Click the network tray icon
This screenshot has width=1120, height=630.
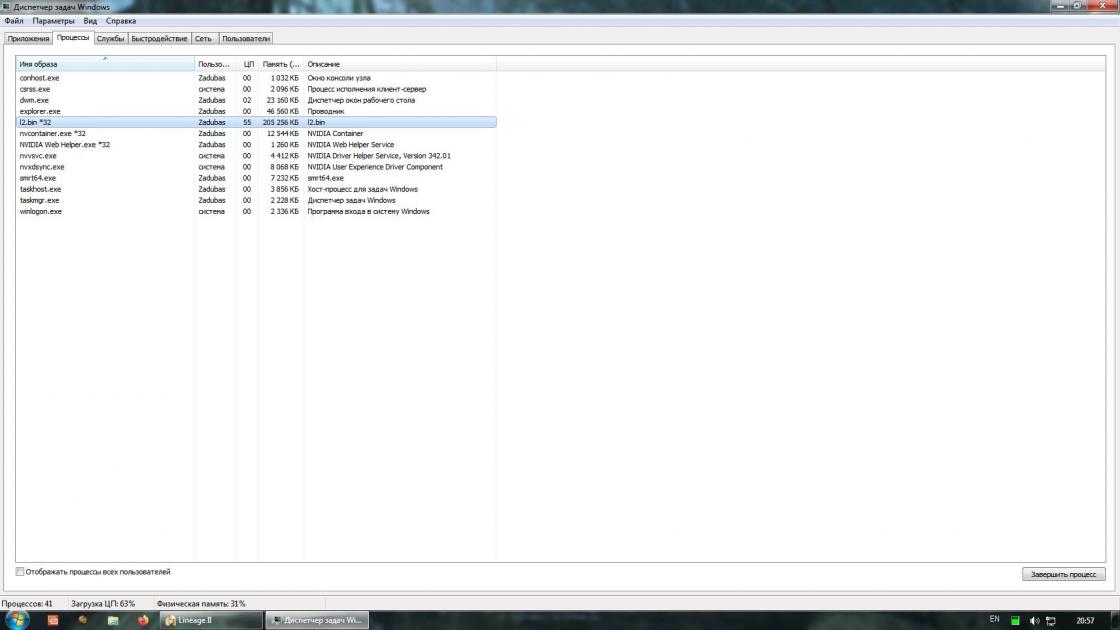pos(1051,620)
